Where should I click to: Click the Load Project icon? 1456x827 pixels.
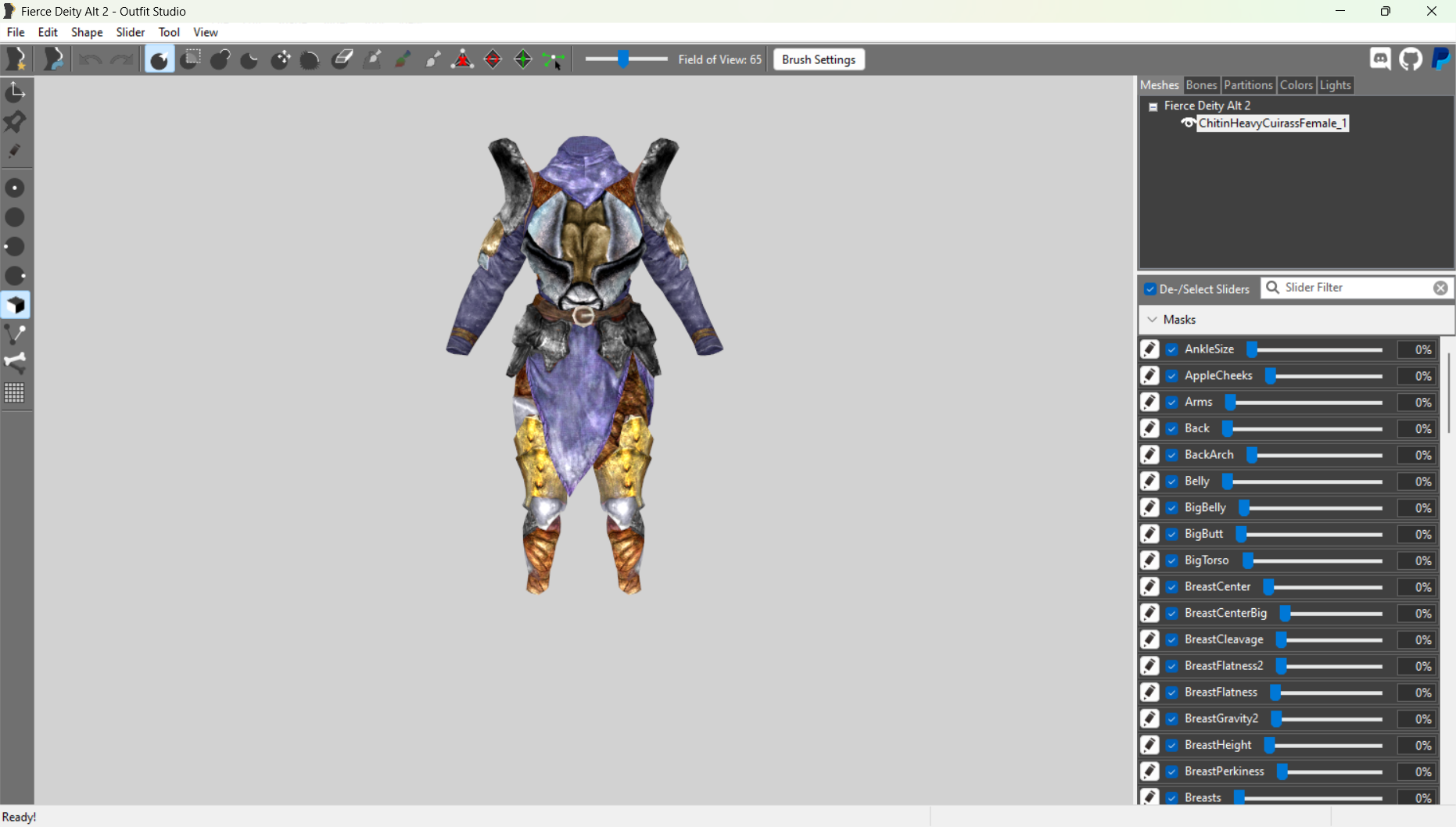tap(53, 59)
